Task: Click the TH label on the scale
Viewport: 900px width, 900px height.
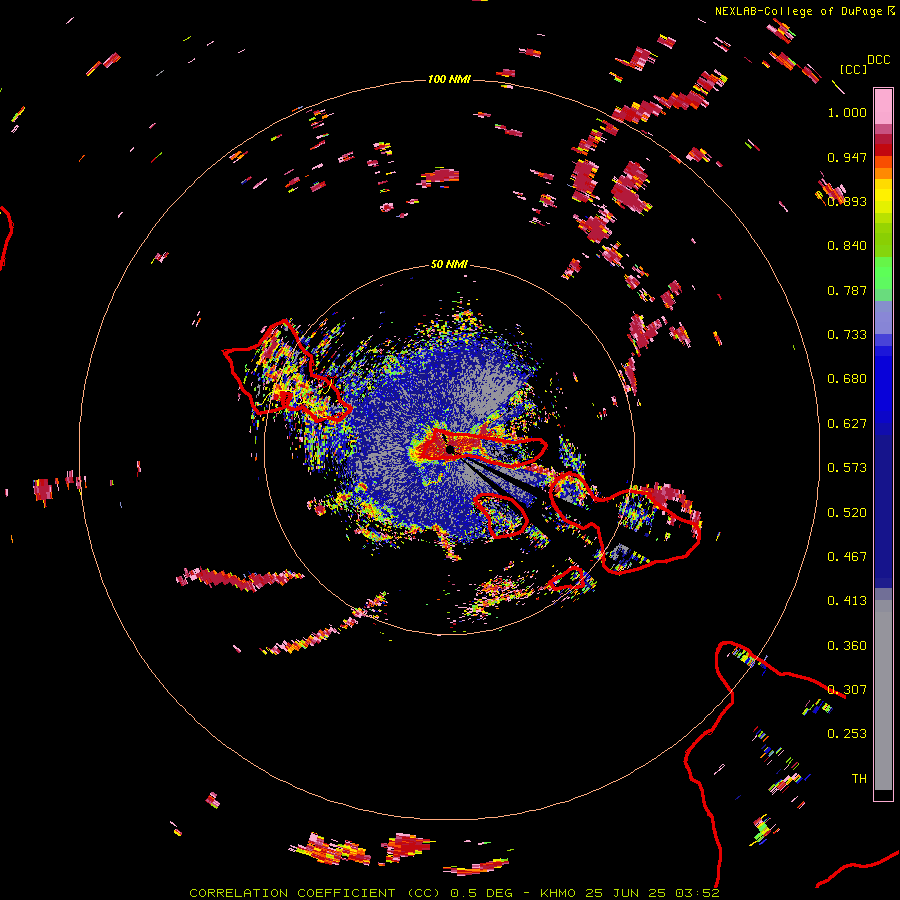Action: 859,779
